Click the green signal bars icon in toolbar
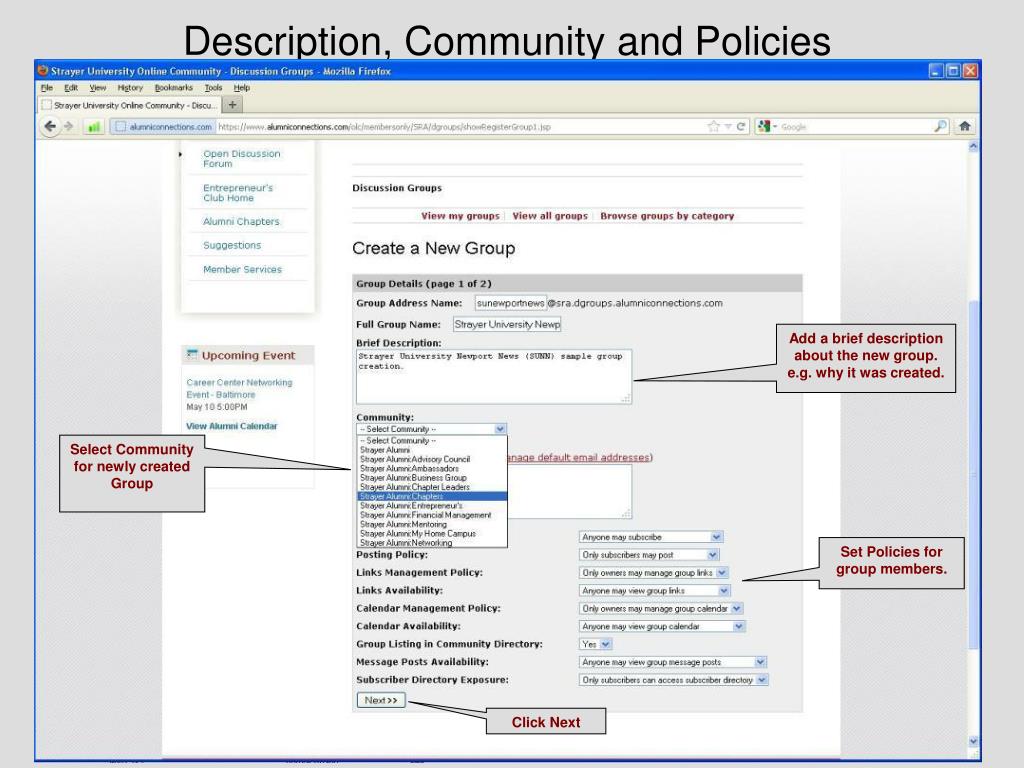 tap(94, 127)
